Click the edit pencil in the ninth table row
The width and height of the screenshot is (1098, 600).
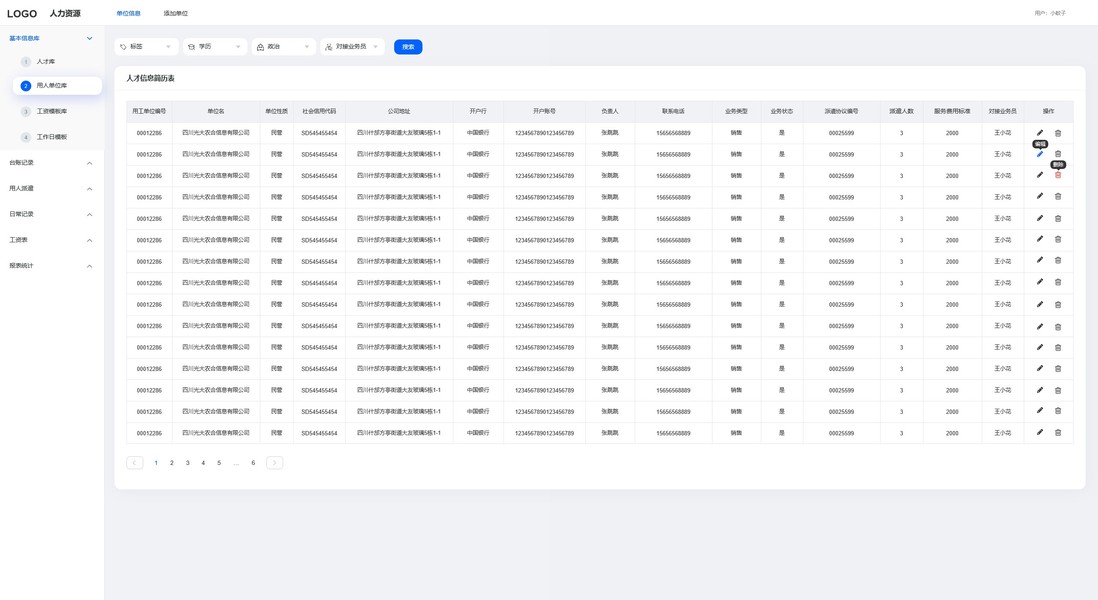(x=1040, y=305)
